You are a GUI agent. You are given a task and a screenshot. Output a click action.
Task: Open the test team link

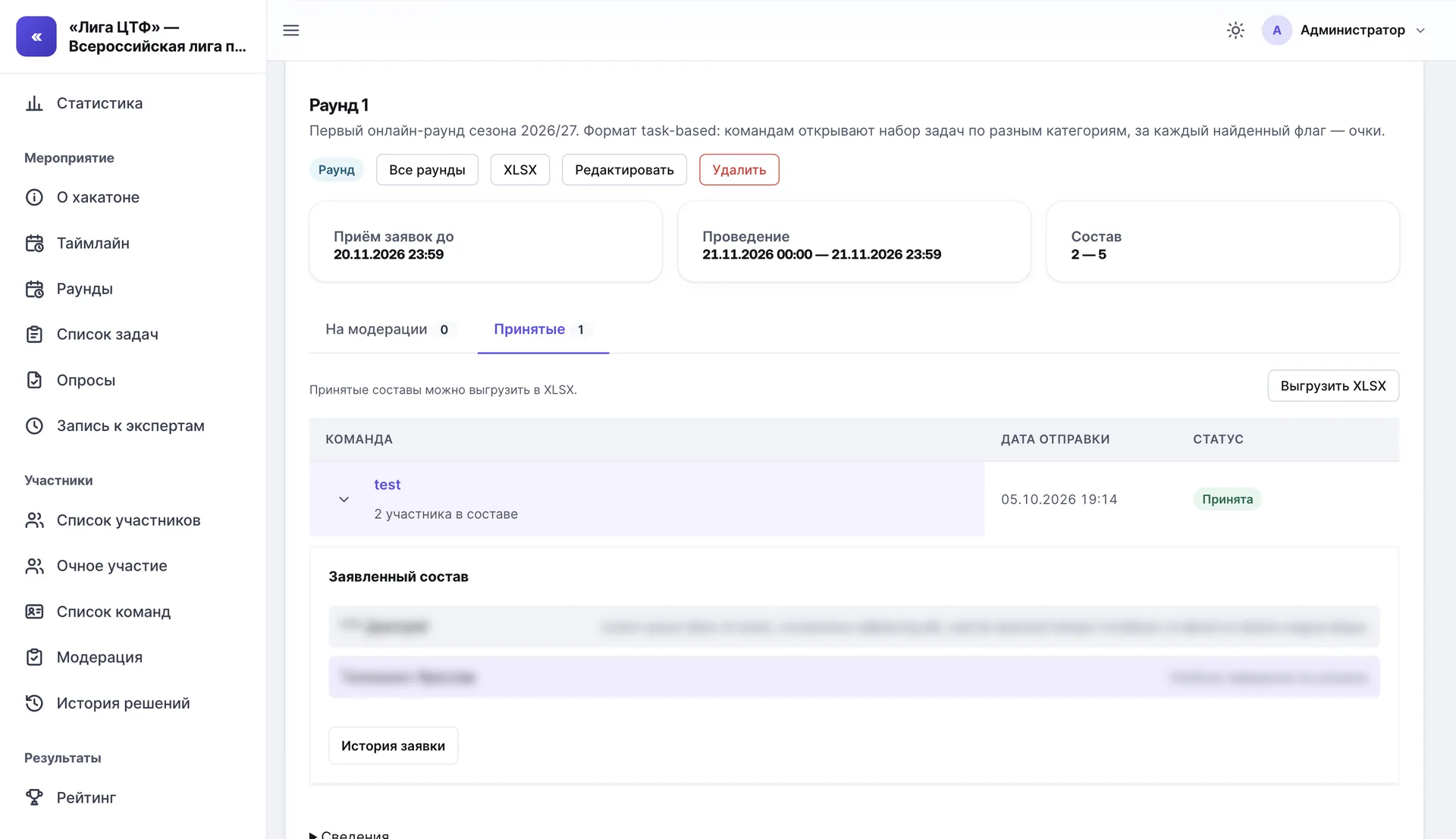(387, 485)
